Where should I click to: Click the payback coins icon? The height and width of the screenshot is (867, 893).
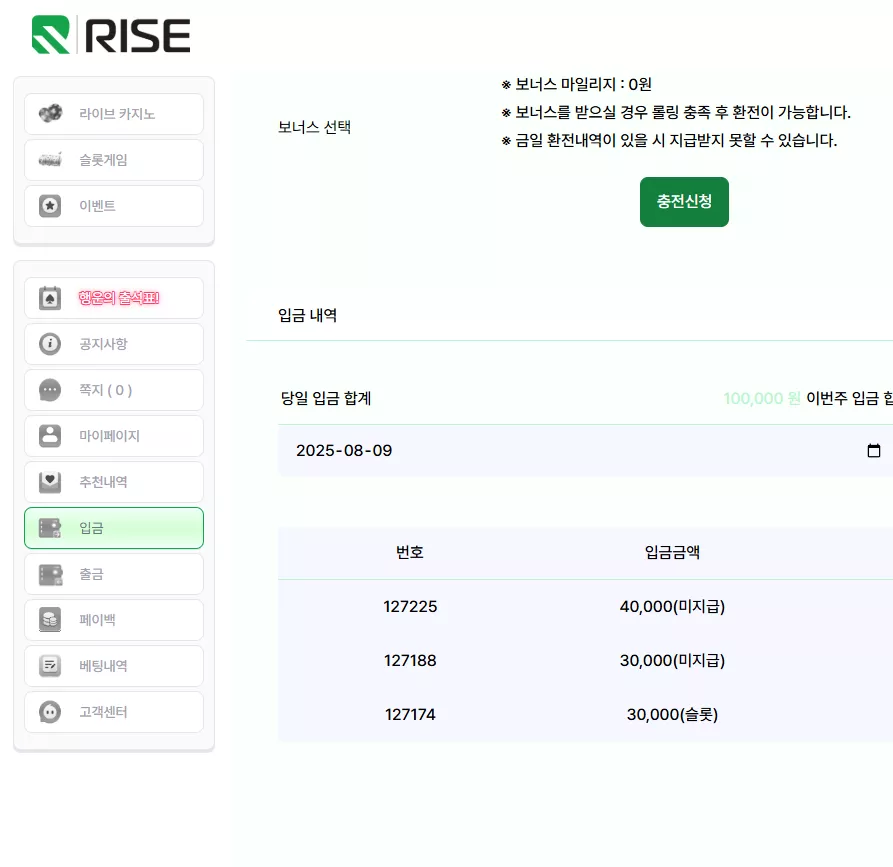(50, 620)
